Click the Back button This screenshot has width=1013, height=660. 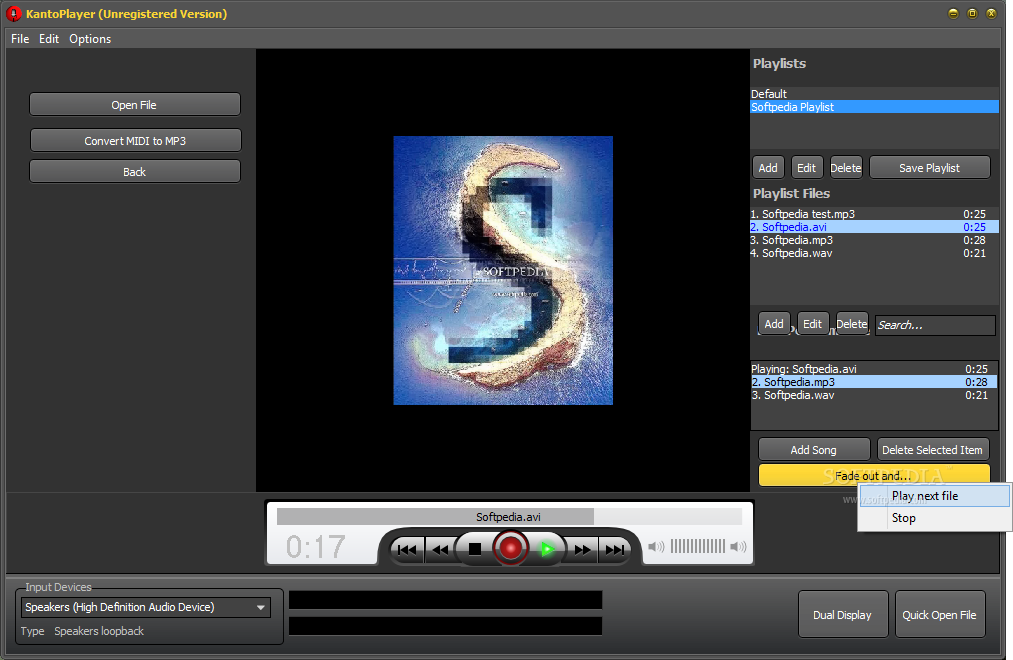pos(134,172)
